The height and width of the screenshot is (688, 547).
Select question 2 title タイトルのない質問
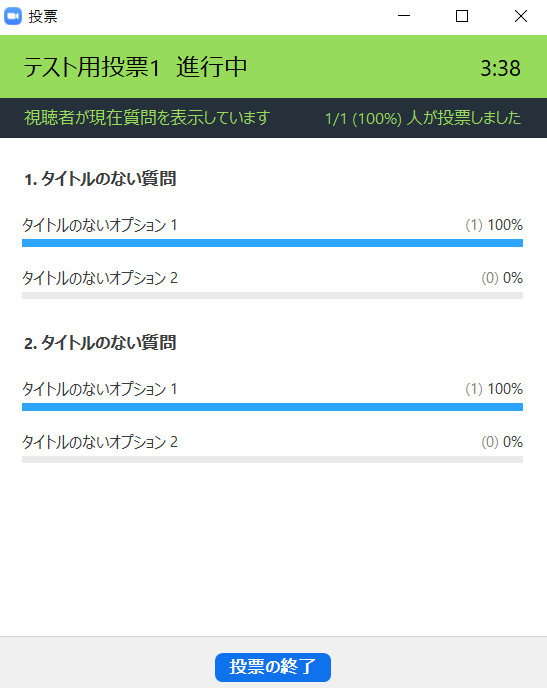tap(100, 343)
